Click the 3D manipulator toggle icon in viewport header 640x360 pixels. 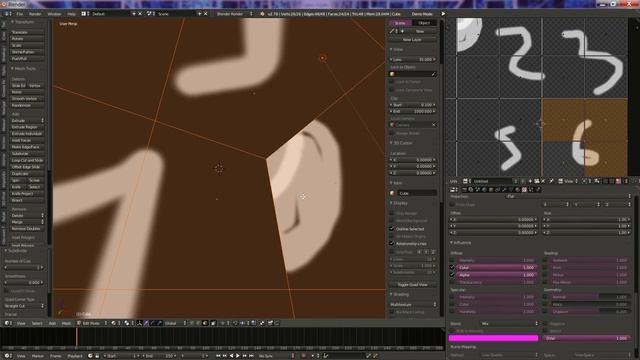[140, 323]
